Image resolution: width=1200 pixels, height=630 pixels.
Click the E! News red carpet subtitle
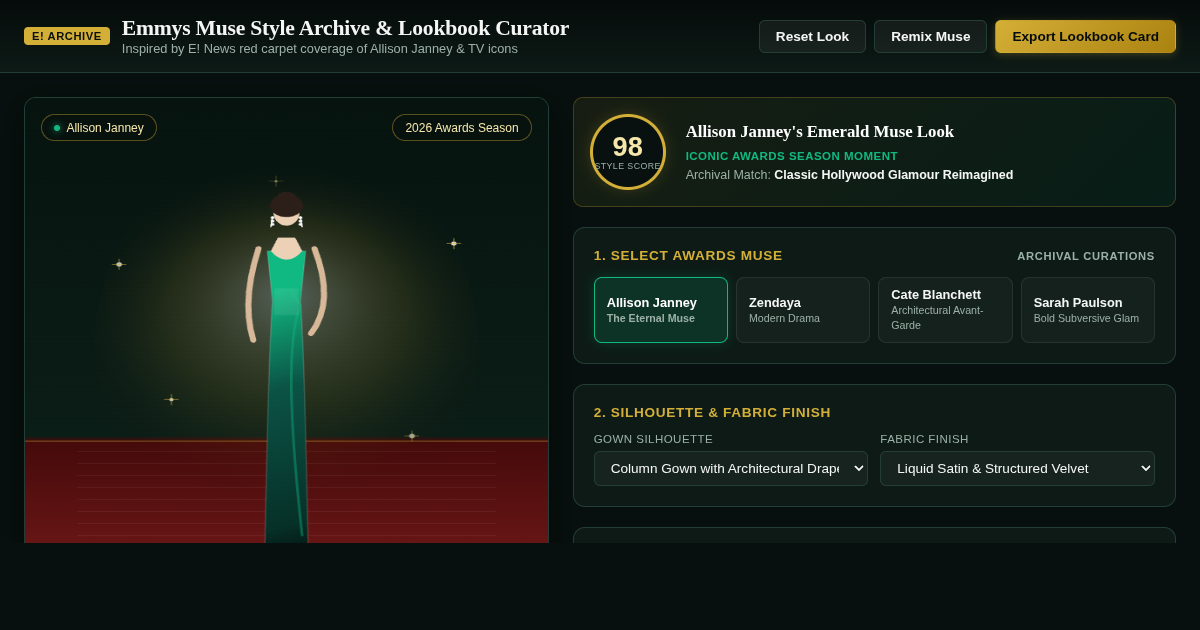(320, 48)
